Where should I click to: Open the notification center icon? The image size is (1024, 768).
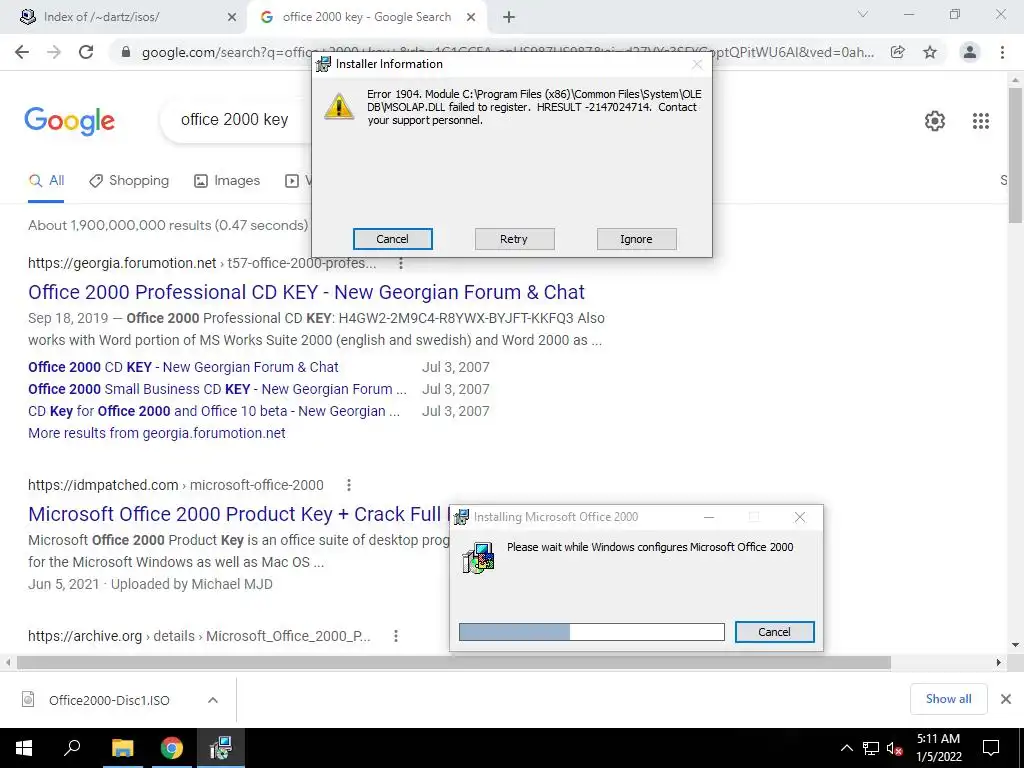[x=991, y=748]
